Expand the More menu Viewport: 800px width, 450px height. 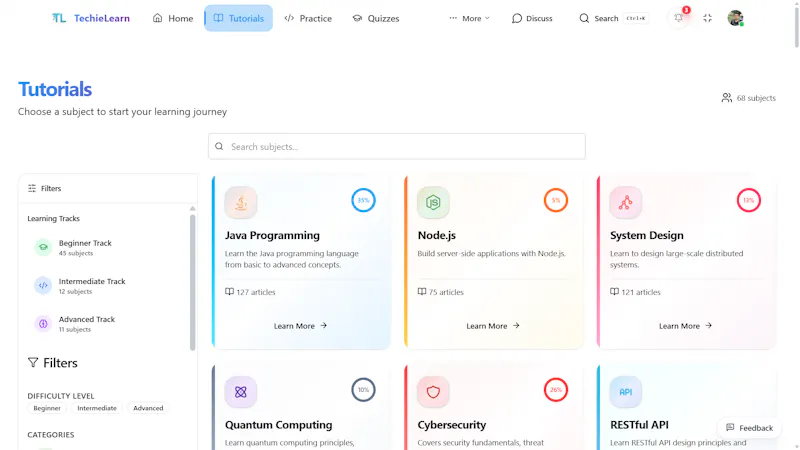coord(469,18)
